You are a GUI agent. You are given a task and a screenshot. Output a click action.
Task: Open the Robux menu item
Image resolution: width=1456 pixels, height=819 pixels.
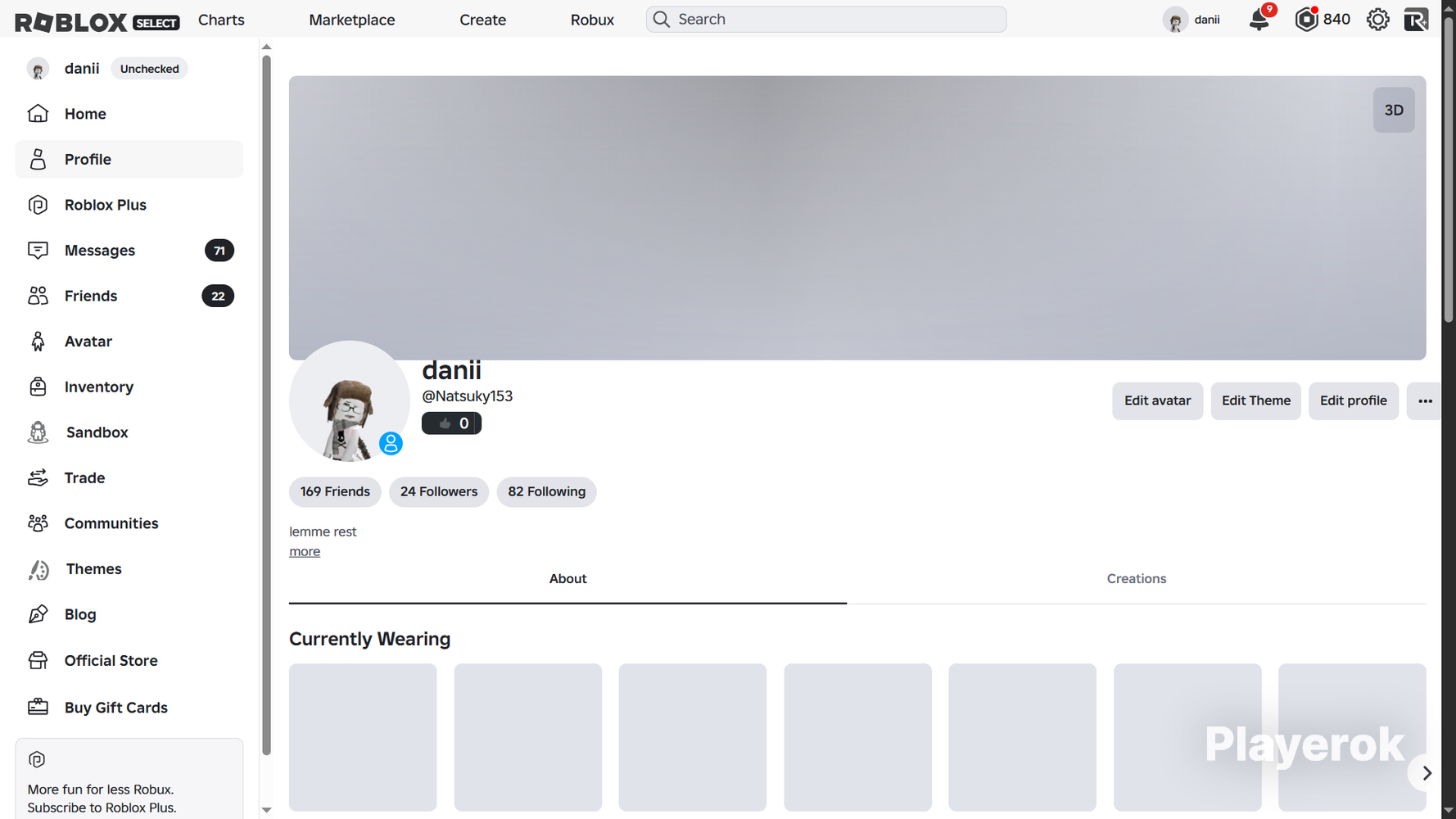[592, 20]
